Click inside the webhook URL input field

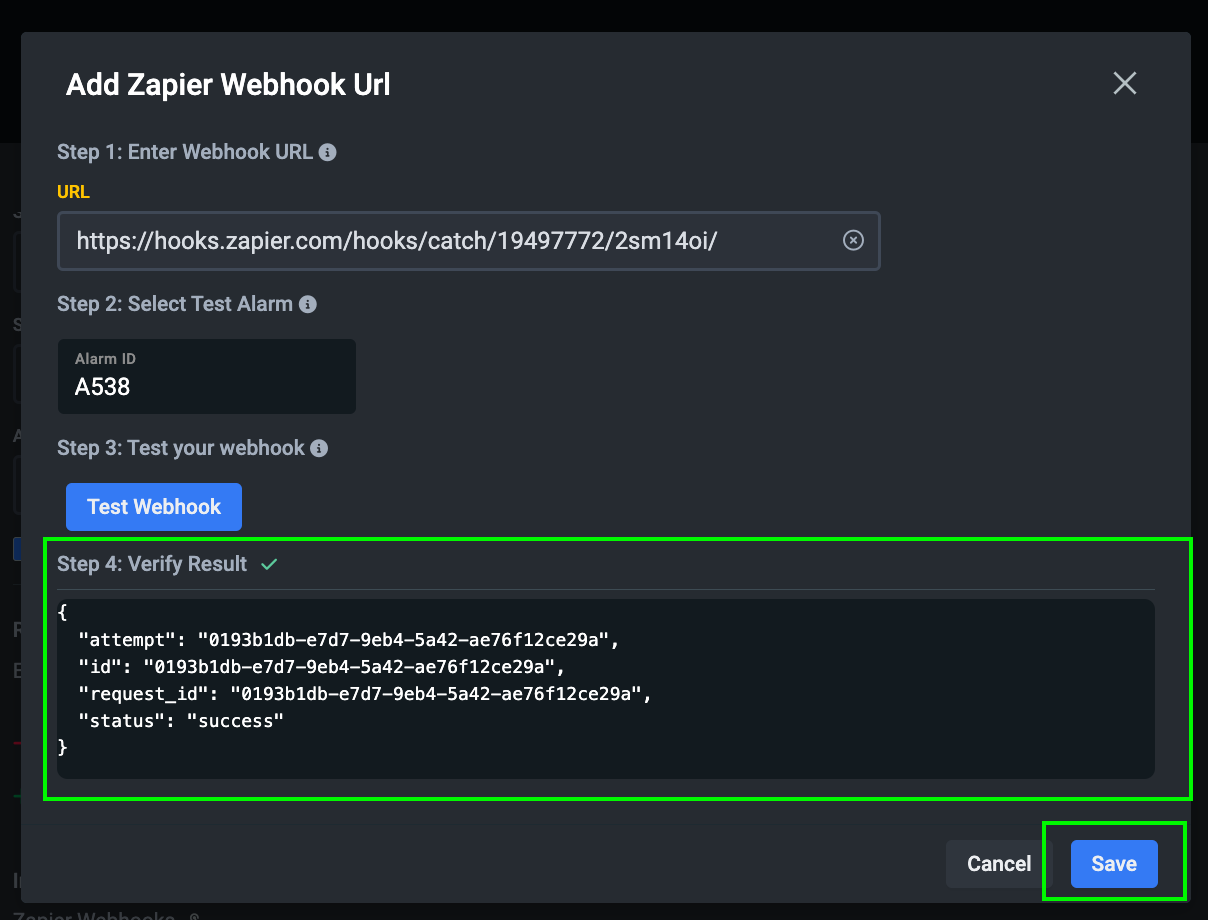pos(450,240)
